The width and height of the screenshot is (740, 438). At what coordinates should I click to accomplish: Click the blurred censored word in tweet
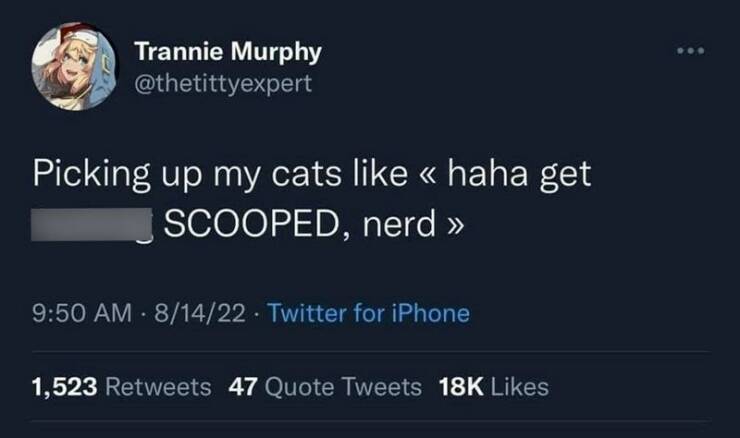click(92, 224)
